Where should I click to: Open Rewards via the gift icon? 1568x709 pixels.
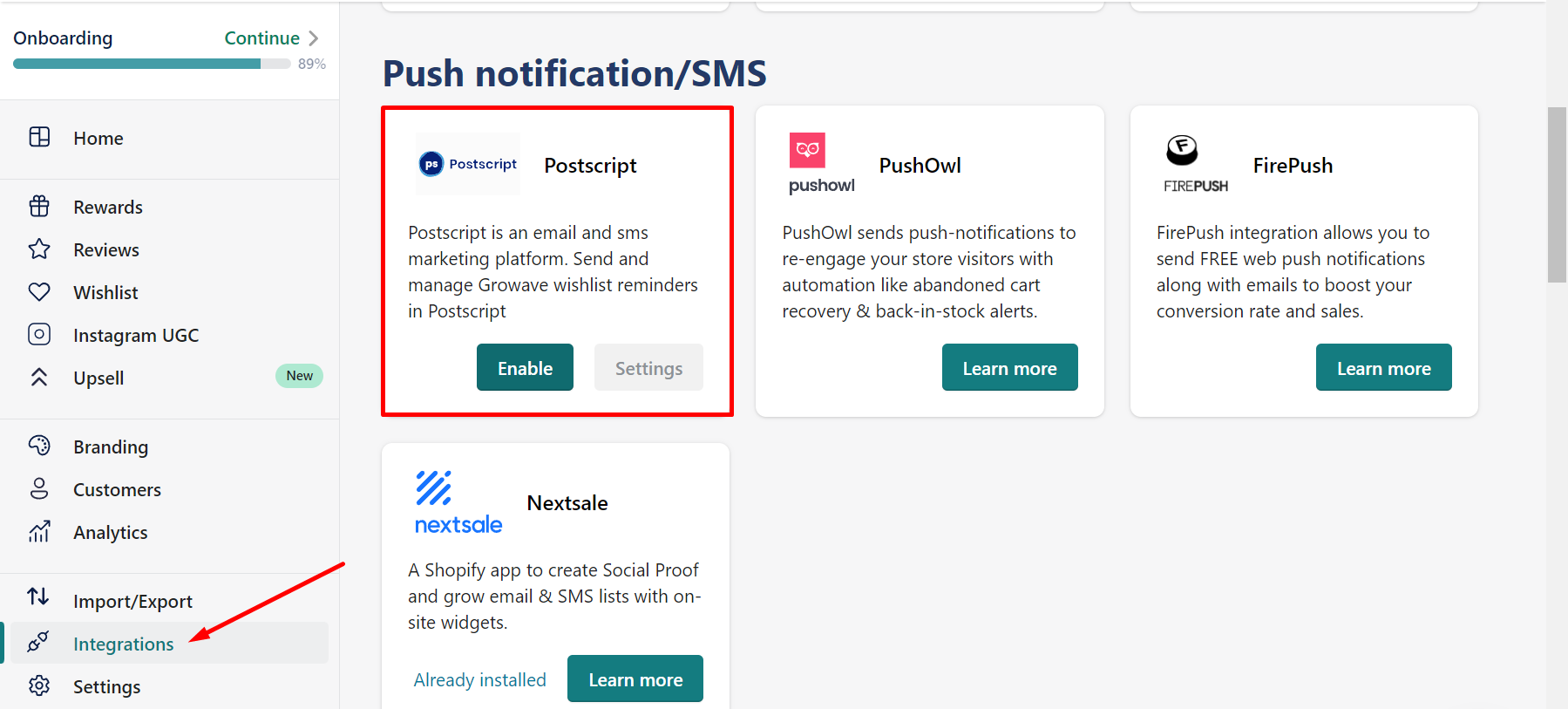pos(39,206)
